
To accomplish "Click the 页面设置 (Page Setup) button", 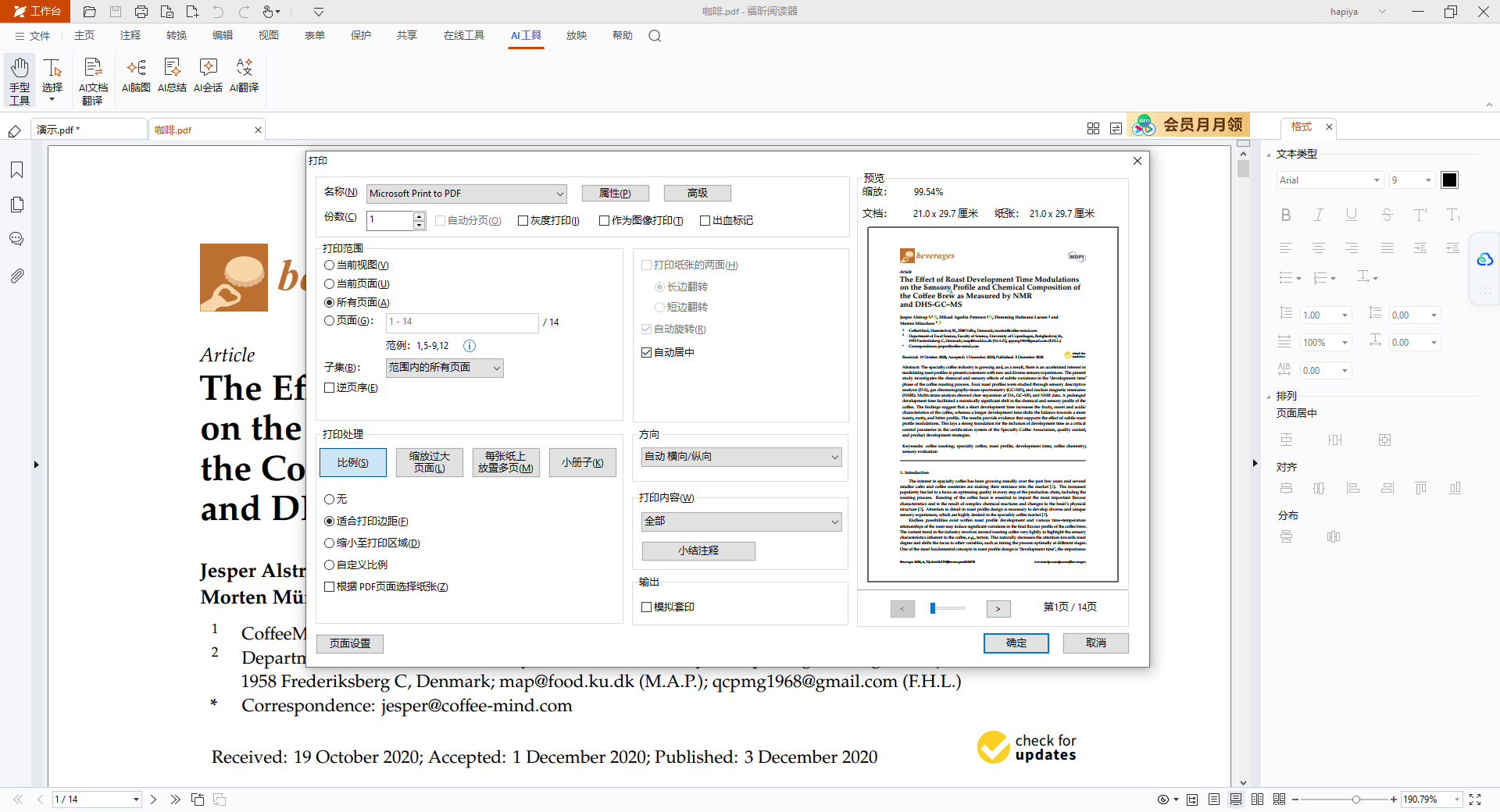I will pos(350,643).
